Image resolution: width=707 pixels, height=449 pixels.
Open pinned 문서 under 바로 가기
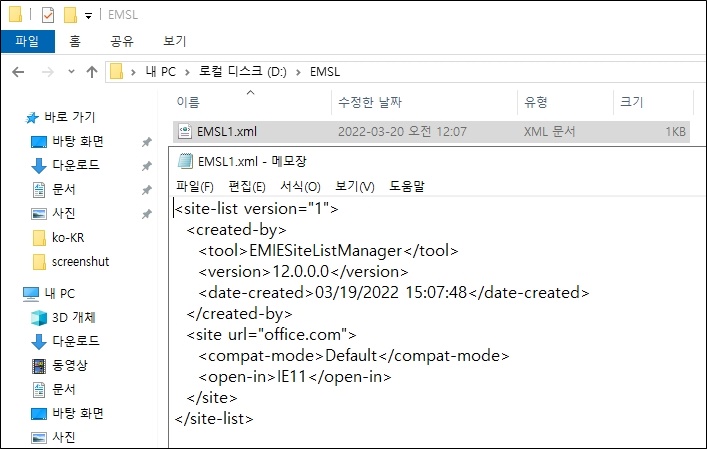[x=64, y=189]
